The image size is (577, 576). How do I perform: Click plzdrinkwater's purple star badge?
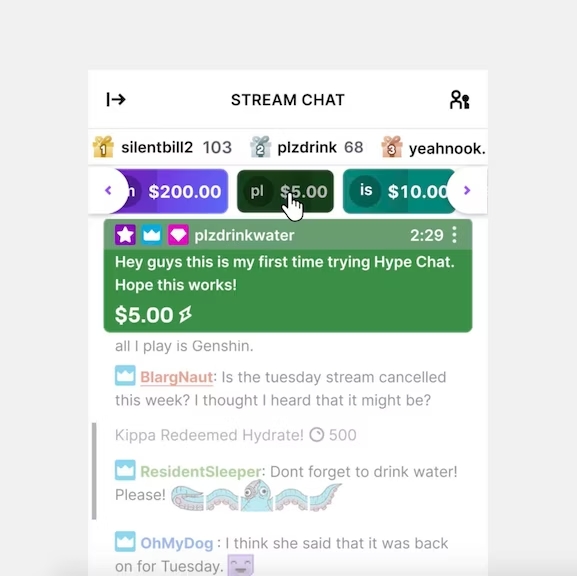tap(125, 235)
